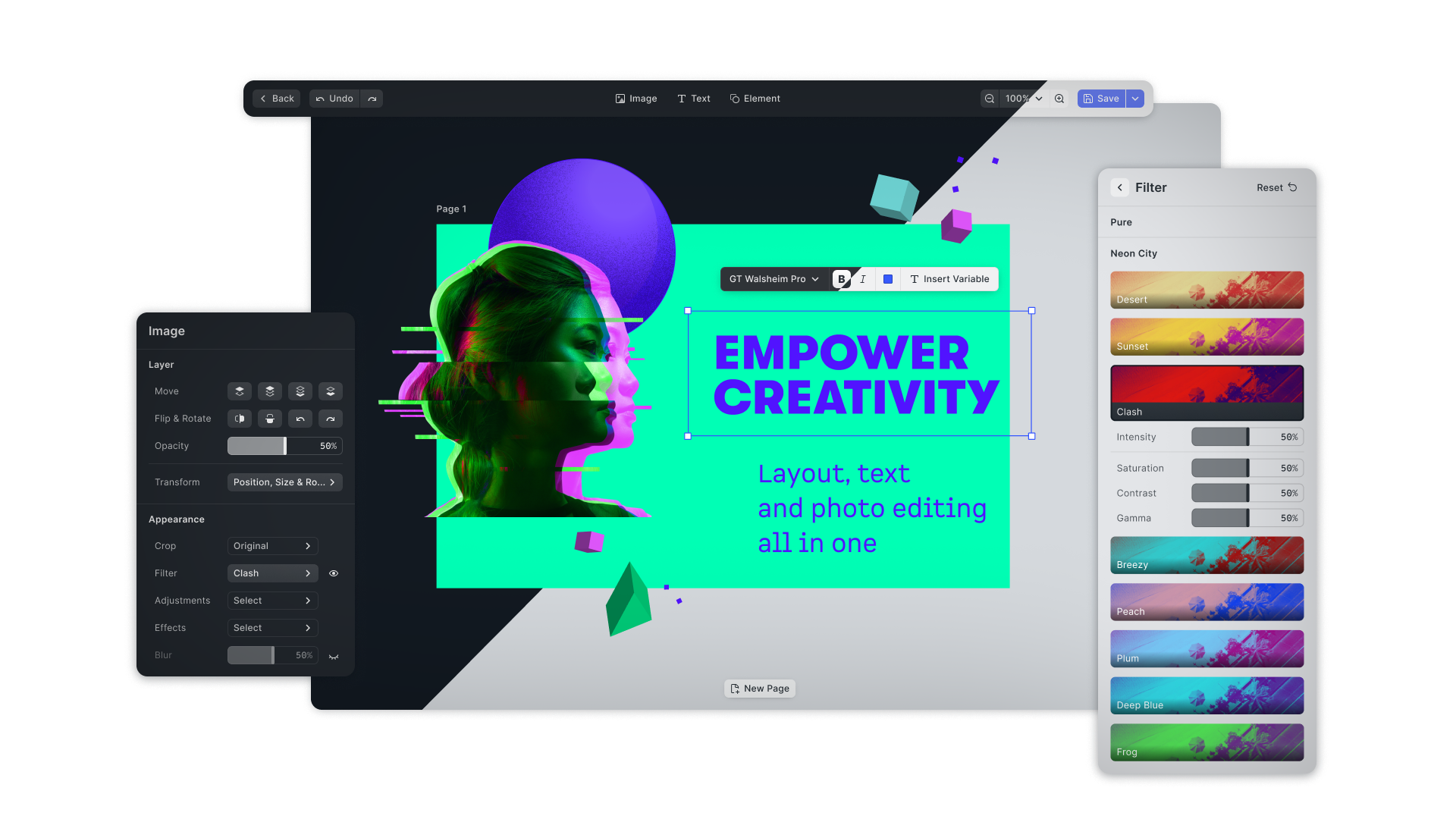Click the Move layer up icon
Viewport: 1456px width, 819px height.
[x=269, y=391]
